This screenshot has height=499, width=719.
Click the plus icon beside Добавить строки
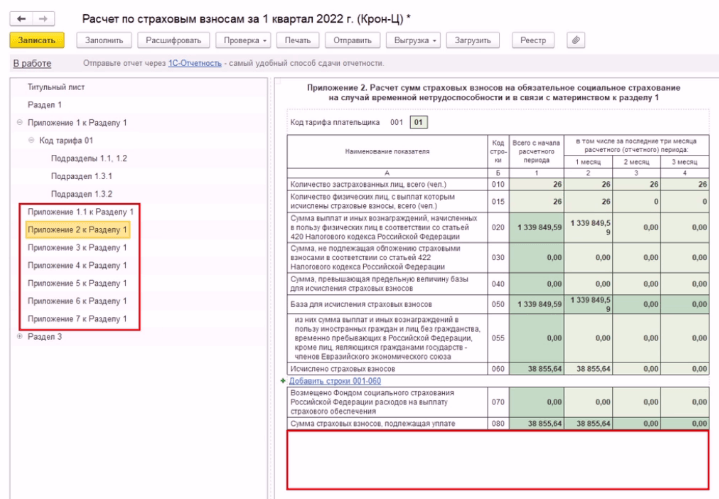(x=284, y=382)
